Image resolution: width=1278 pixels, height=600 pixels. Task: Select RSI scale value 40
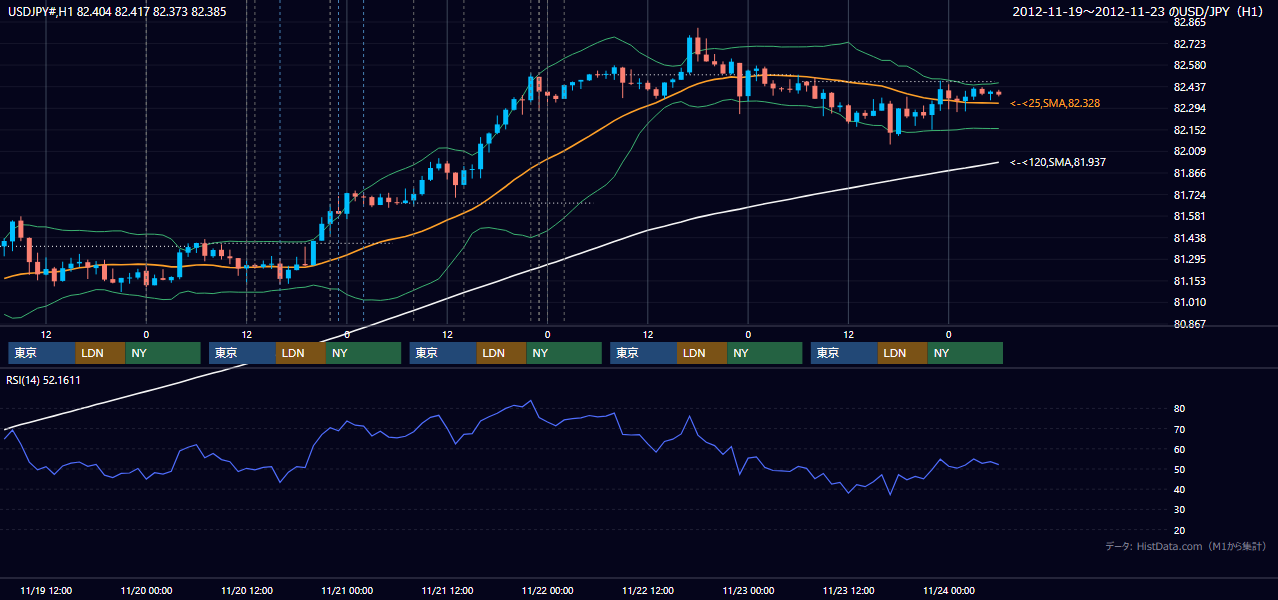coord(1180,489)
